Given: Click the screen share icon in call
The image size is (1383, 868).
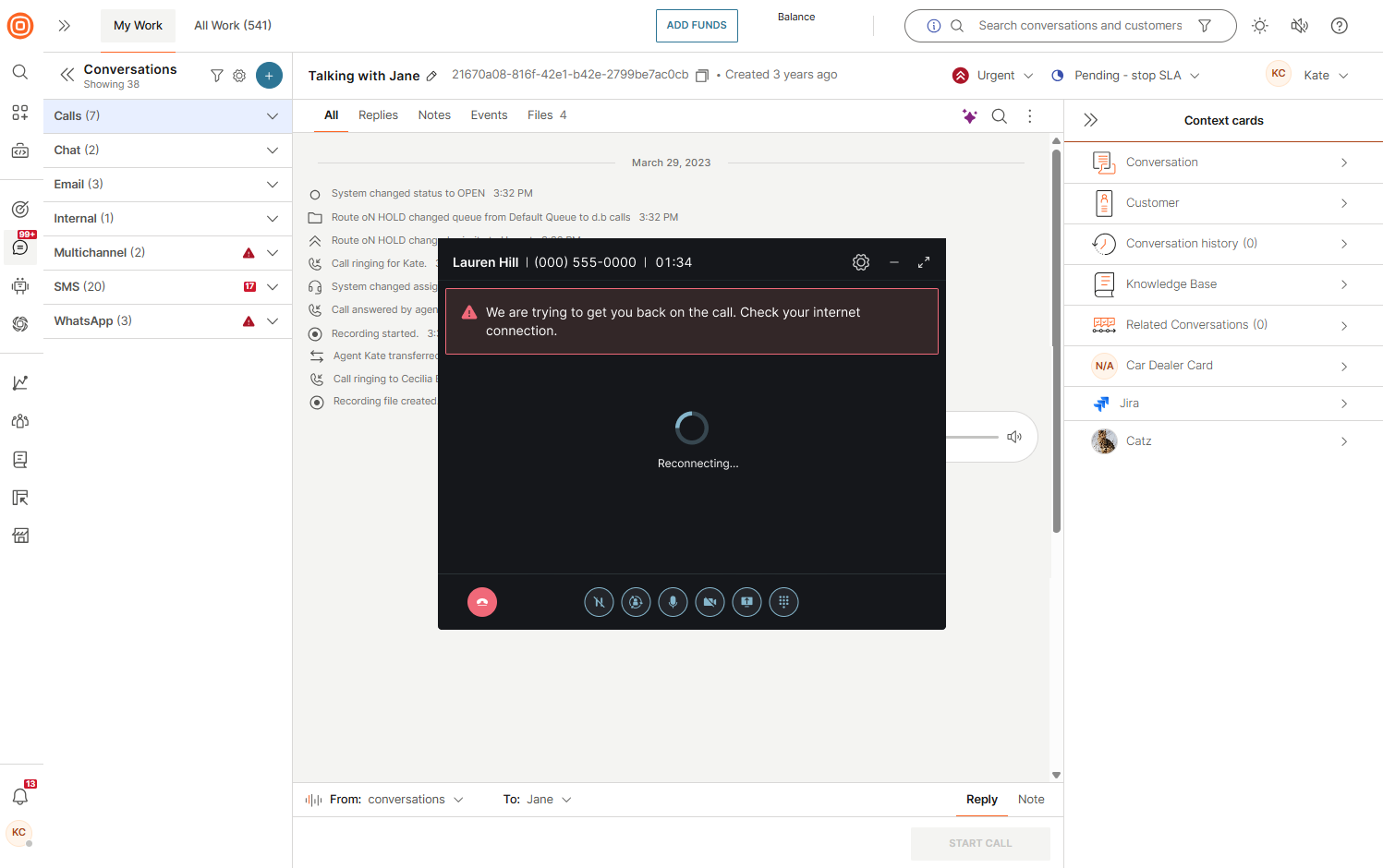Looking at the screenshot, I should [746, 602].
